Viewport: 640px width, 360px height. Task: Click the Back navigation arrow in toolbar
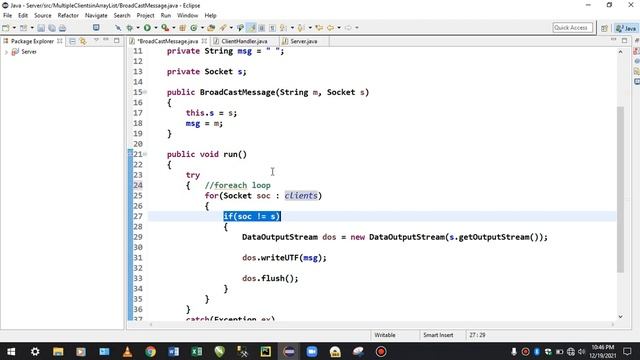(330, 28)
